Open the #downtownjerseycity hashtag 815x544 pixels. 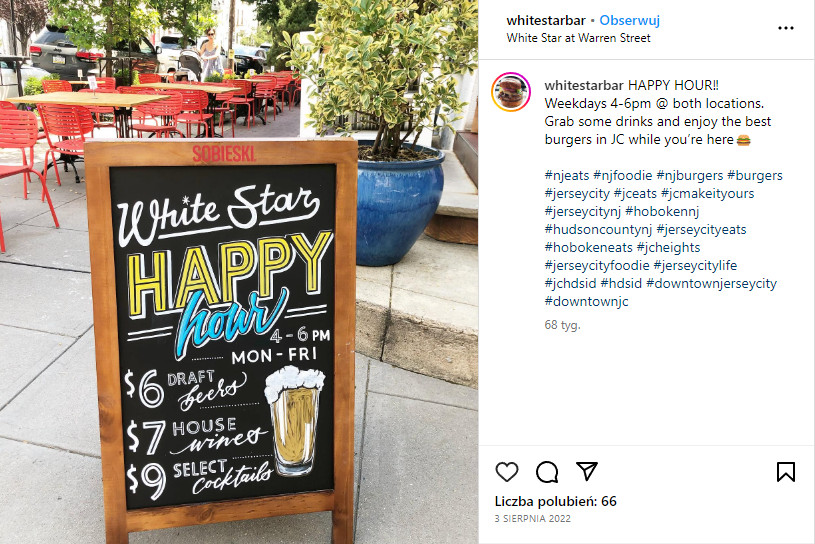711,284
